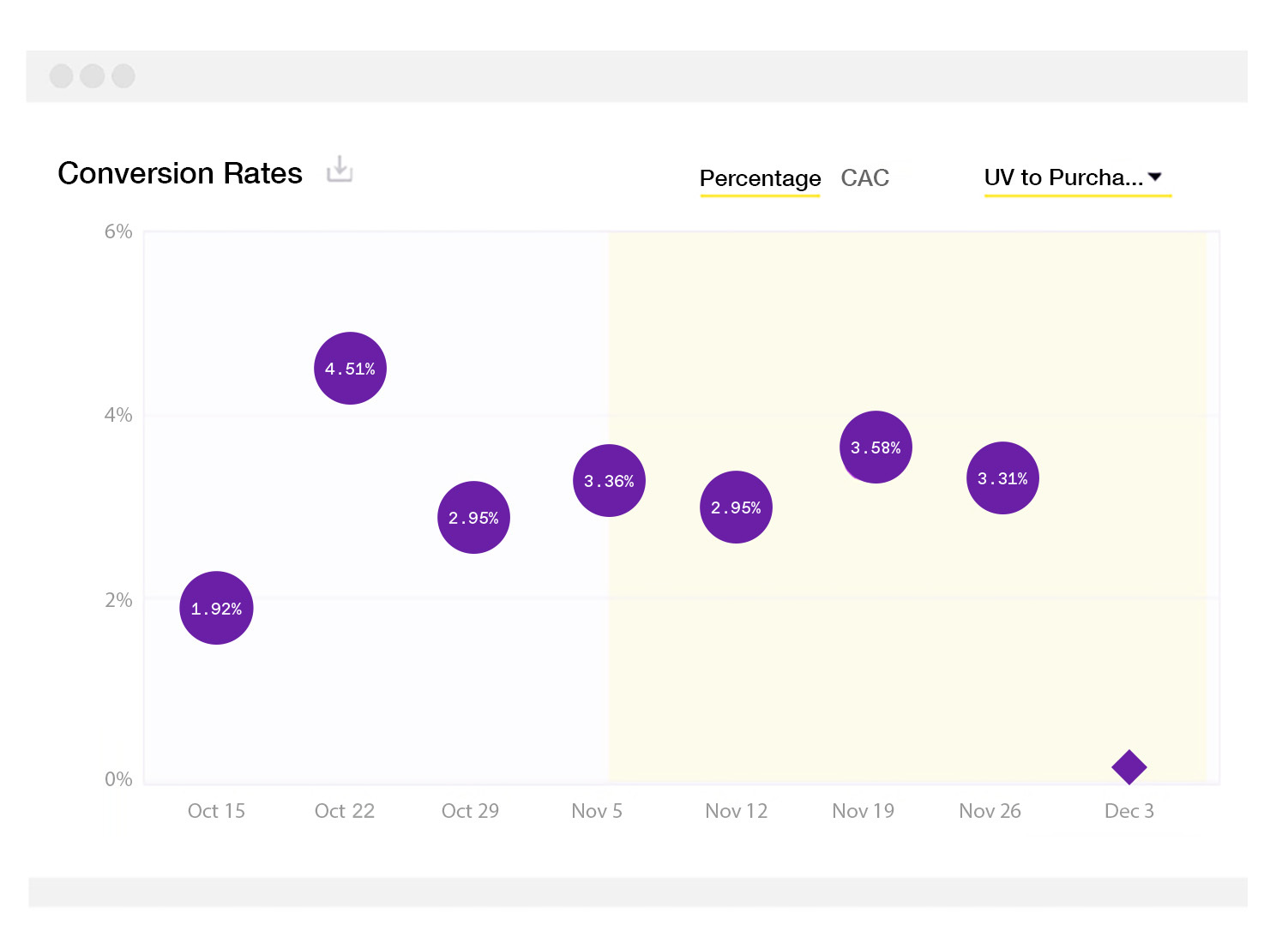1288x931 pixels.
Task: Click the Dec 3 diamond marker
Action: (x=1129, y=767)
